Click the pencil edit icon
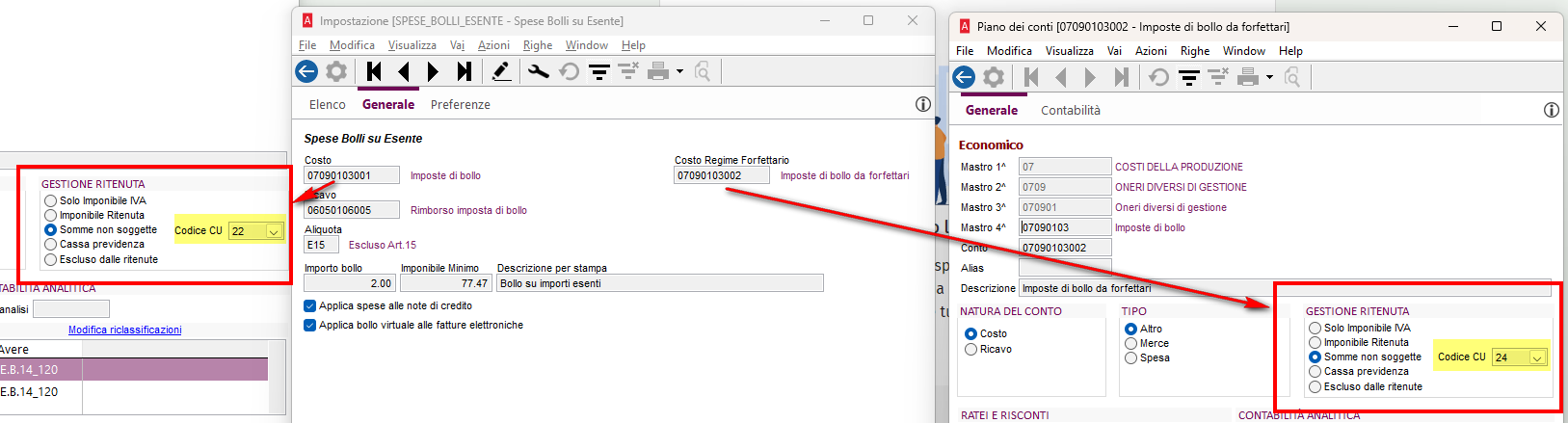Image resolution: width=1568 pixels, height=423 pixels. pyautogui.click(x=501, y=71)
